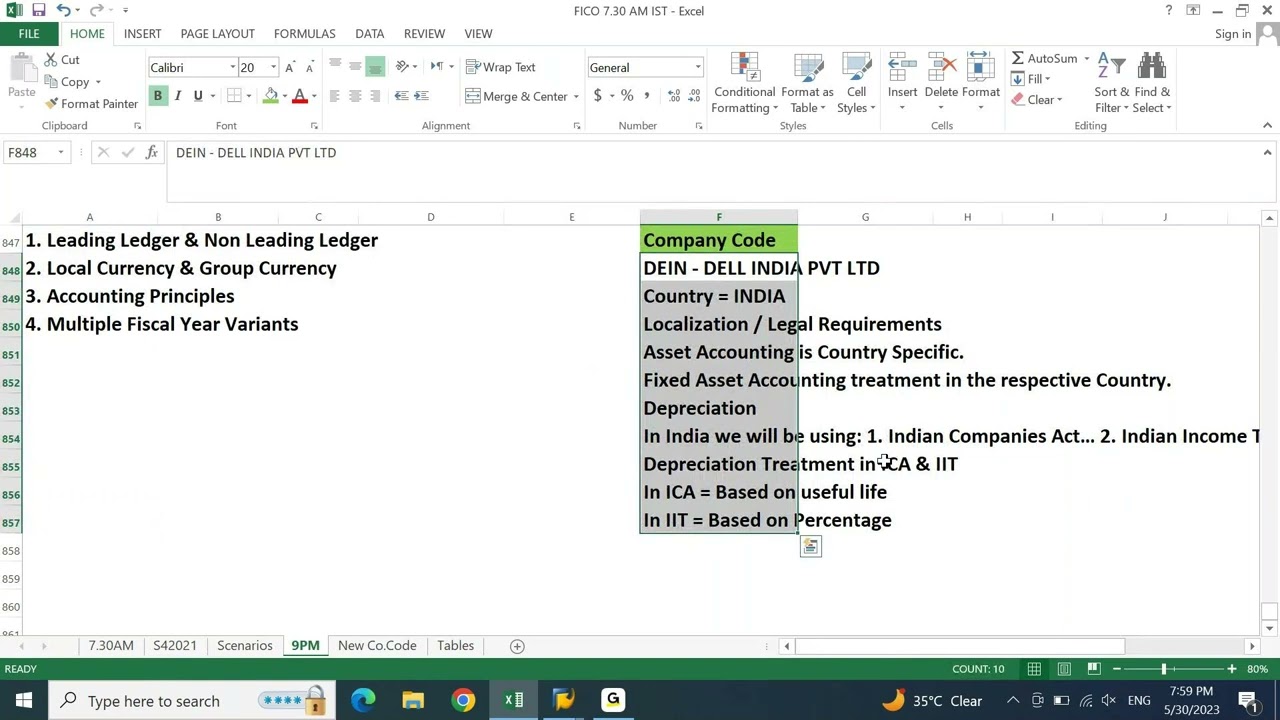Increase font size with large A
1280x720 pixels.
[x=290, y=67]
